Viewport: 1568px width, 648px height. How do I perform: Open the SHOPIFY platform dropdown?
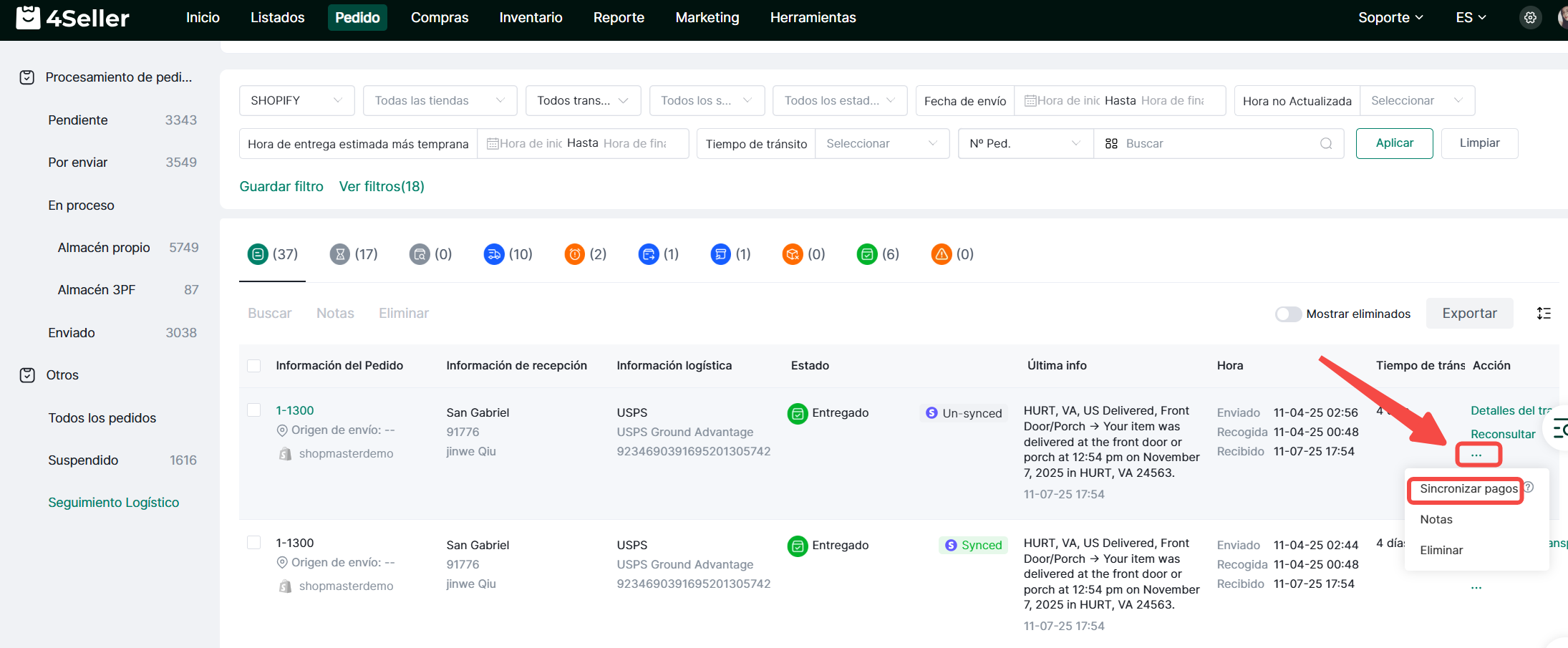click(296, 101)
